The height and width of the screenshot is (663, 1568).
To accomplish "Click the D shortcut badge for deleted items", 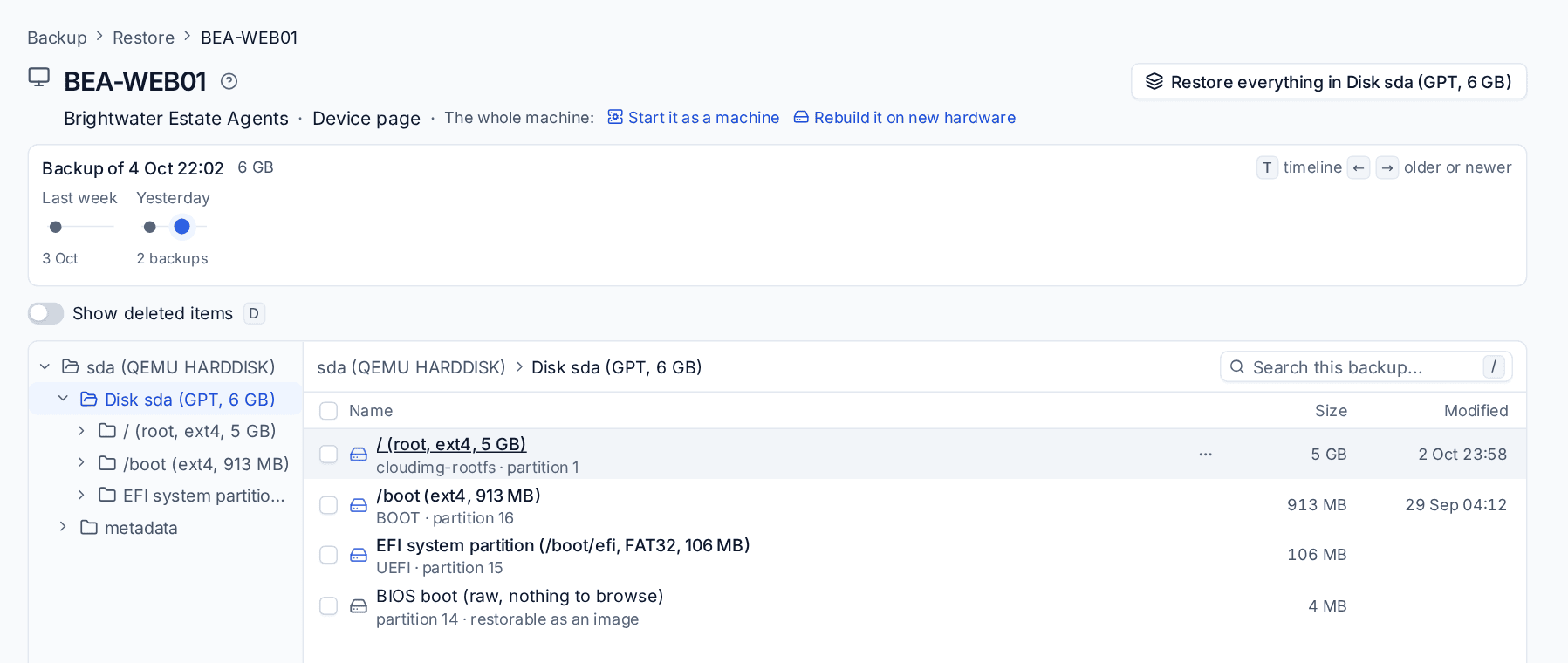I will point(254,313).
